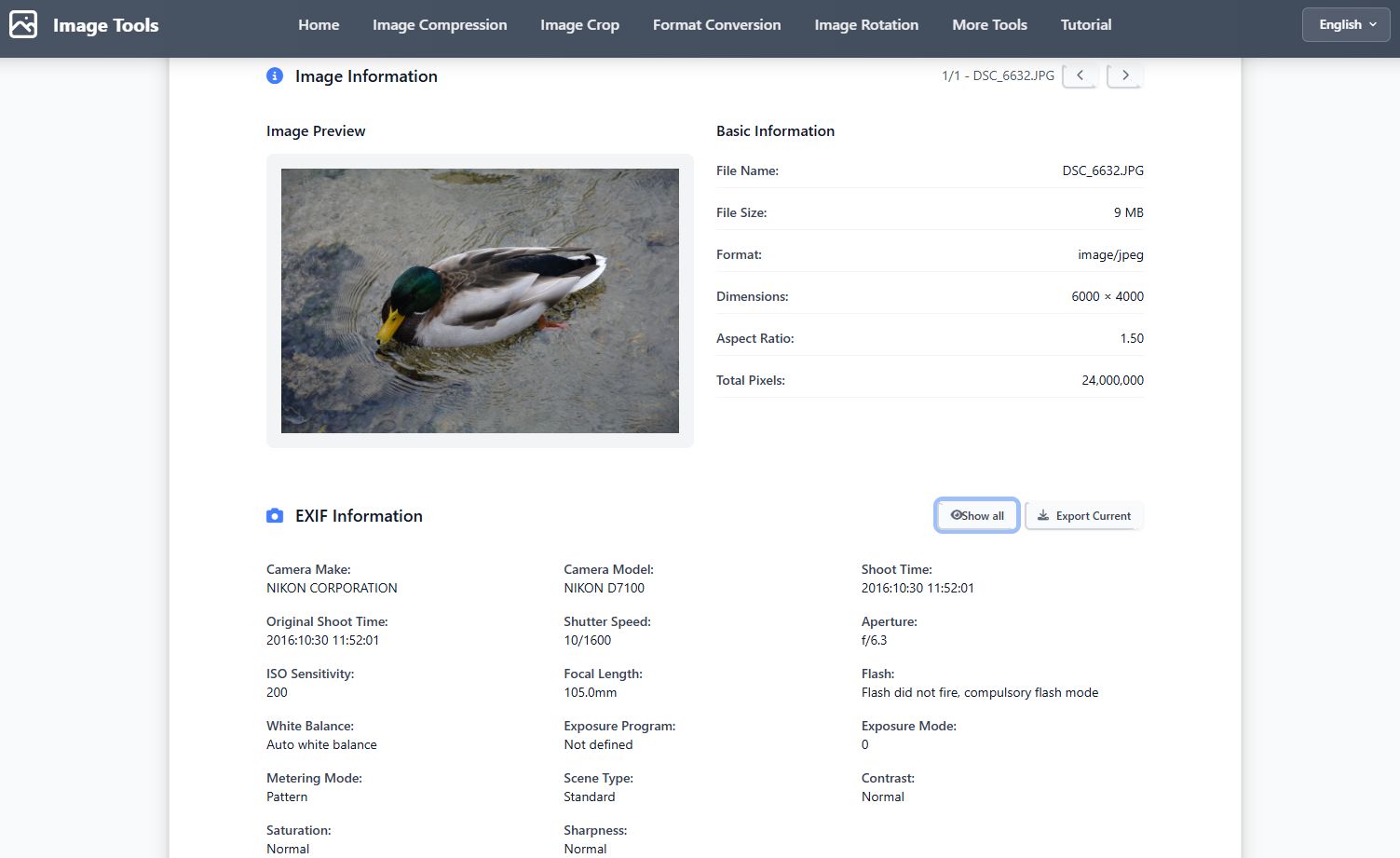The image size is (1400, 858).
Task: Click the camera icon beside EXIF Information
Action: (275, 515)
